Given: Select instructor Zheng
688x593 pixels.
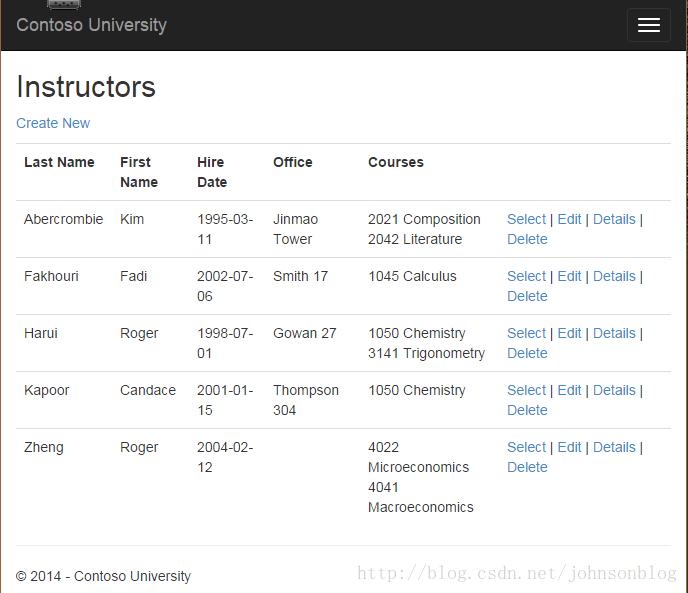Looking at the screenshot, I should coord(526,447).
